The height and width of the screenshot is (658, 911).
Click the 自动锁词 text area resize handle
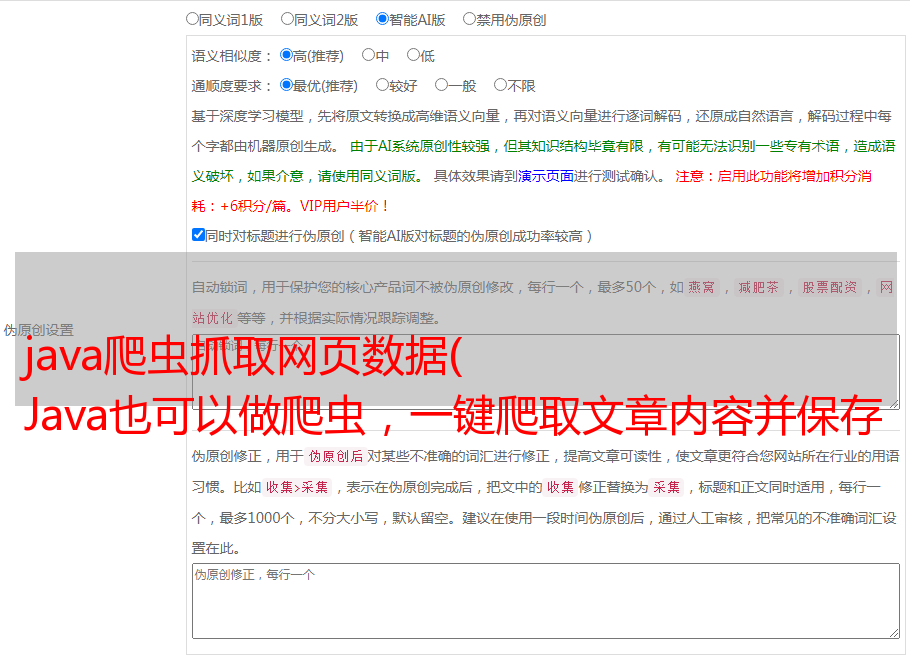coord(893,402)
